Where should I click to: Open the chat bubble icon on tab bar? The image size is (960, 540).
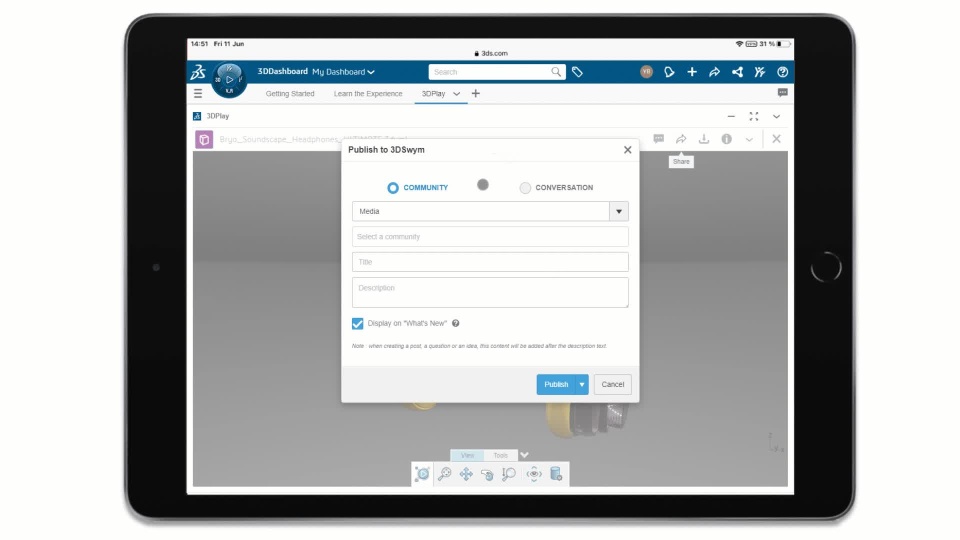[x=782, y=92]
